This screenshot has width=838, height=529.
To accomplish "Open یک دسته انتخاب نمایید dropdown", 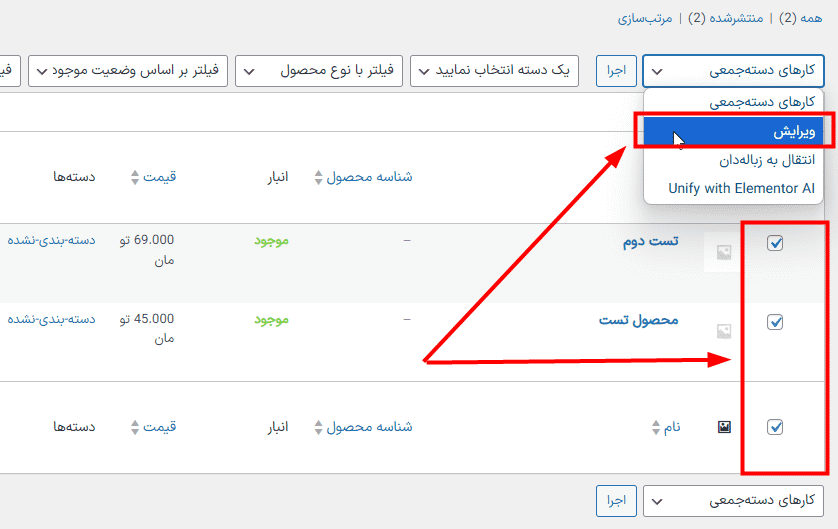I will tap(494, 71).
